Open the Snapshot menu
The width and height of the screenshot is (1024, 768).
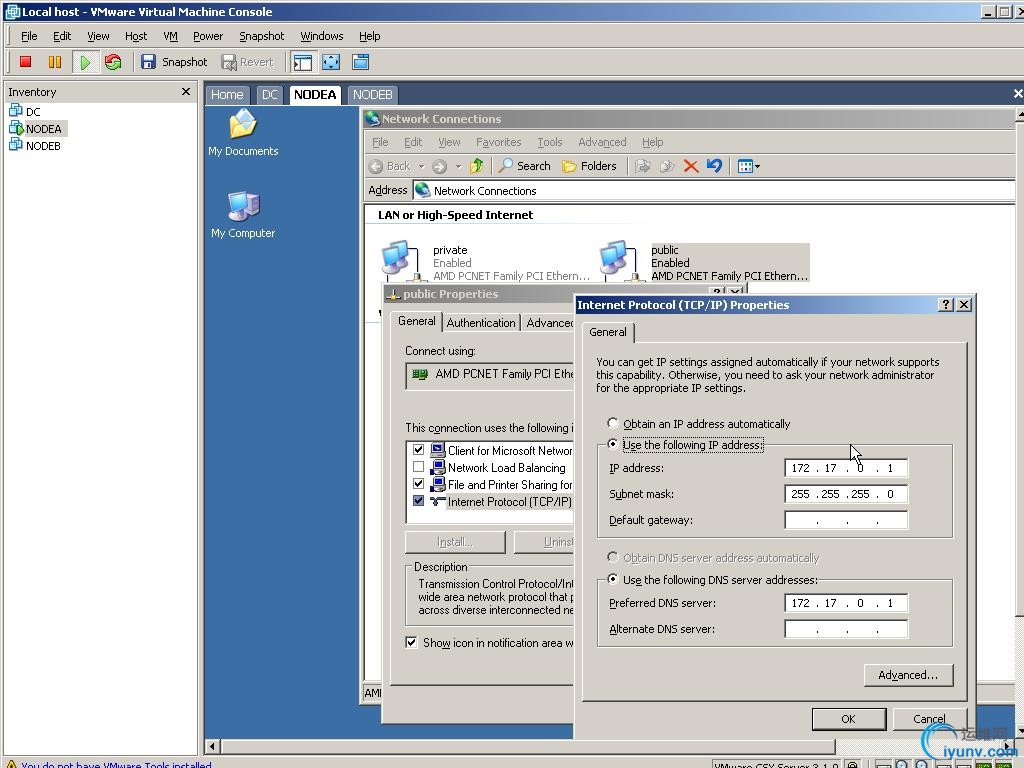(x=261, y=36)
